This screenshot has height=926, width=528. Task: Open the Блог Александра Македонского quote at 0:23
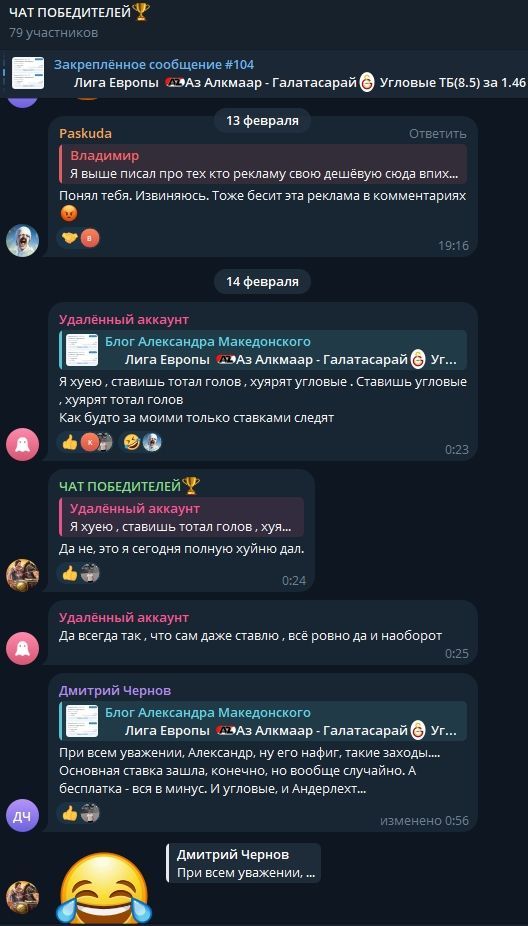coord(263,350)
